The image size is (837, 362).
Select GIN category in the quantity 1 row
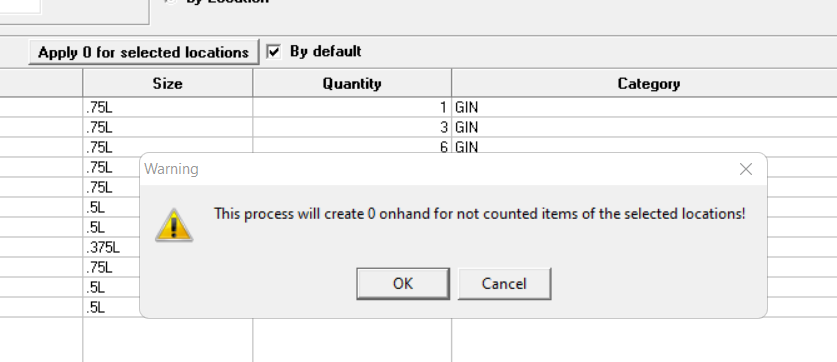point(644,107)
